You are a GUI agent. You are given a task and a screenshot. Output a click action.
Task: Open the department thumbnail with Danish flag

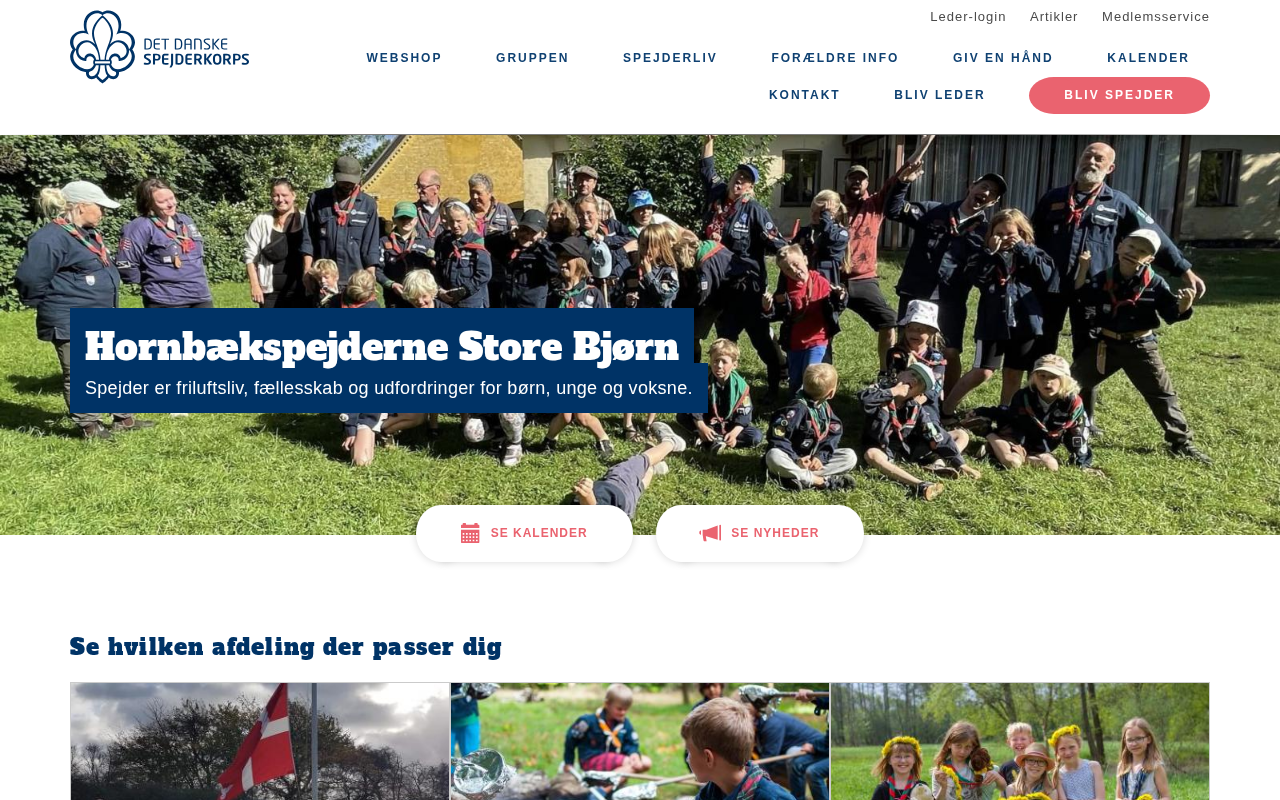260,741
